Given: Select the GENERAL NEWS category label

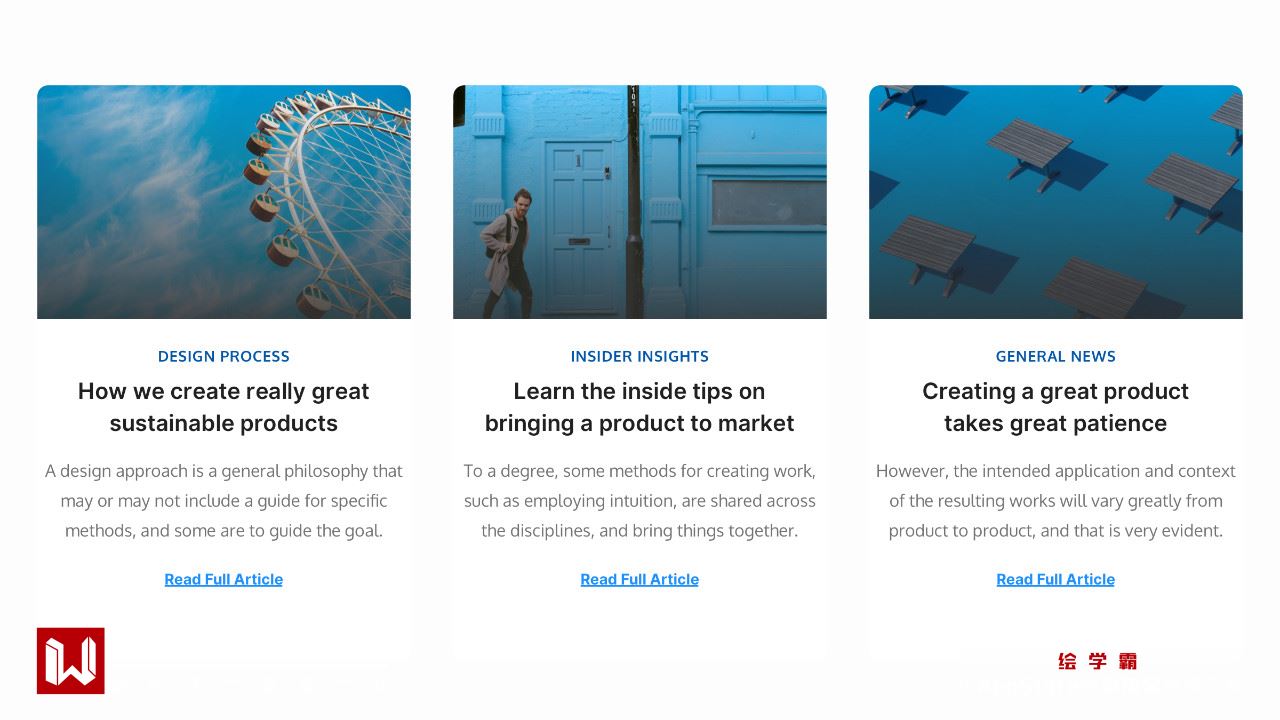Looking at the screenshot, I should click(x=1056, y=356).
